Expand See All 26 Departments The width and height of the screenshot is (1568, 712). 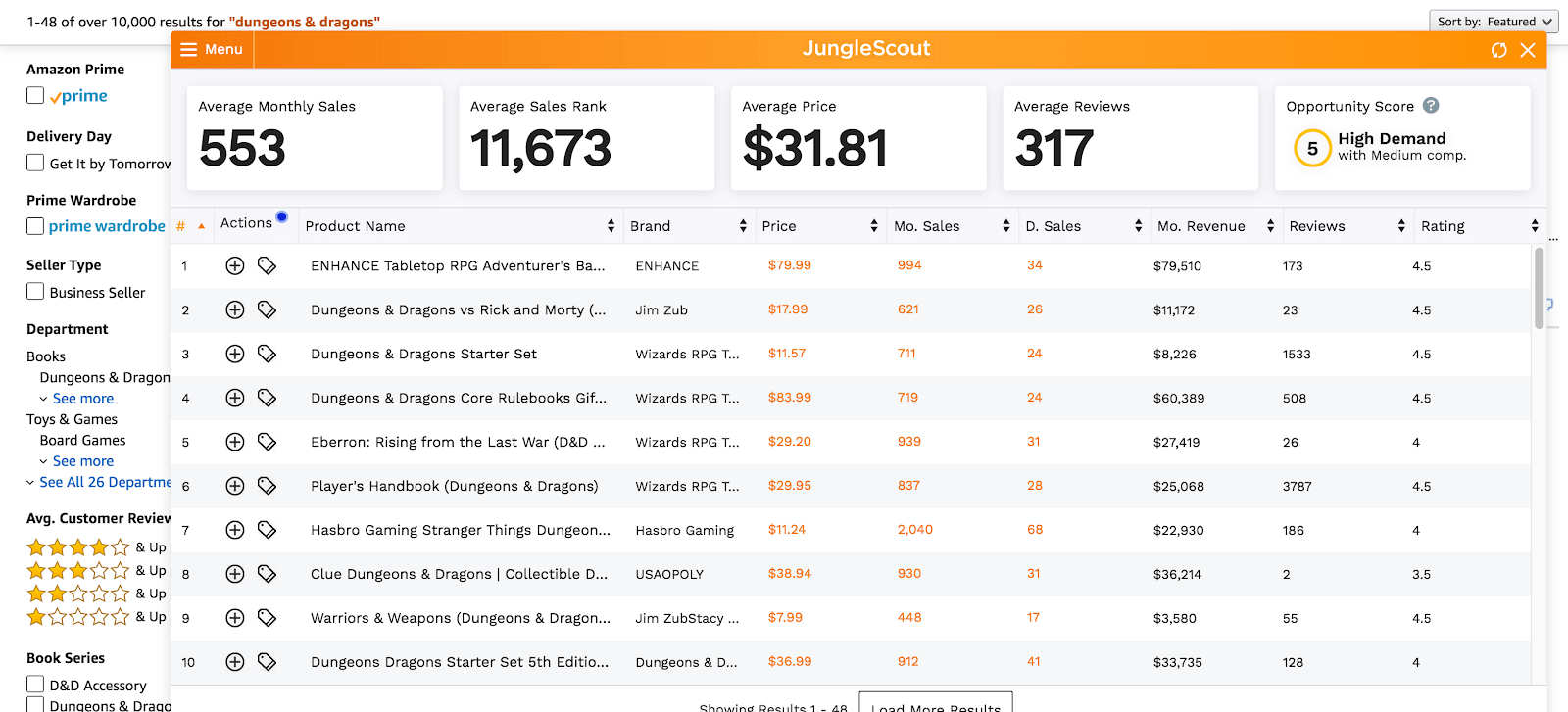pyautogui.click(x=104, y=482)
